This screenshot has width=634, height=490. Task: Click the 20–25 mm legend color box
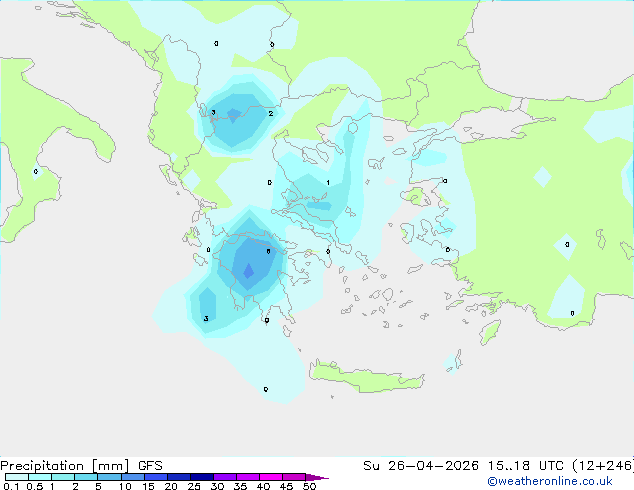[x=178, y=477]
